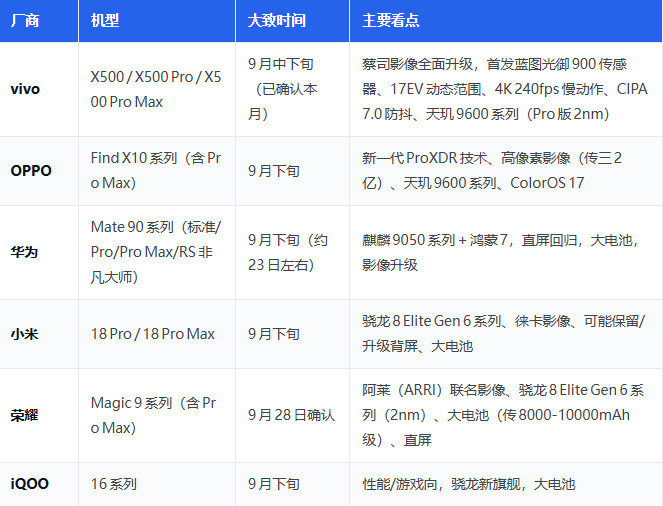Select the 18 Pro / 18 Pro Max cell

pos(157,334)
